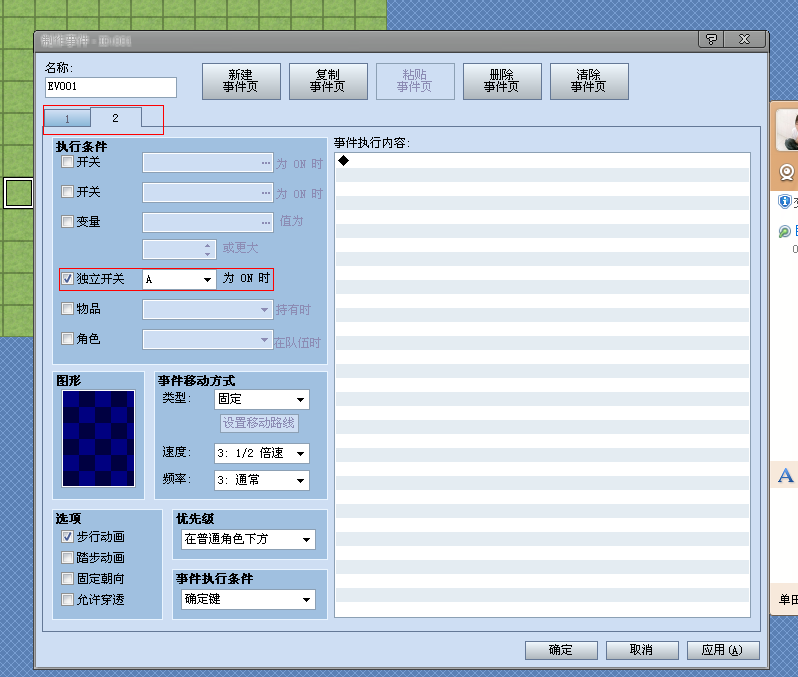Click the selected map tile cursor

[x=18, y=193]
